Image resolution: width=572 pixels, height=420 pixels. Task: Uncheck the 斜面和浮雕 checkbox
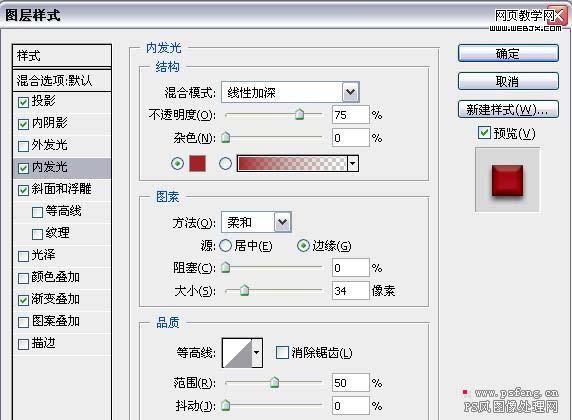23,190
